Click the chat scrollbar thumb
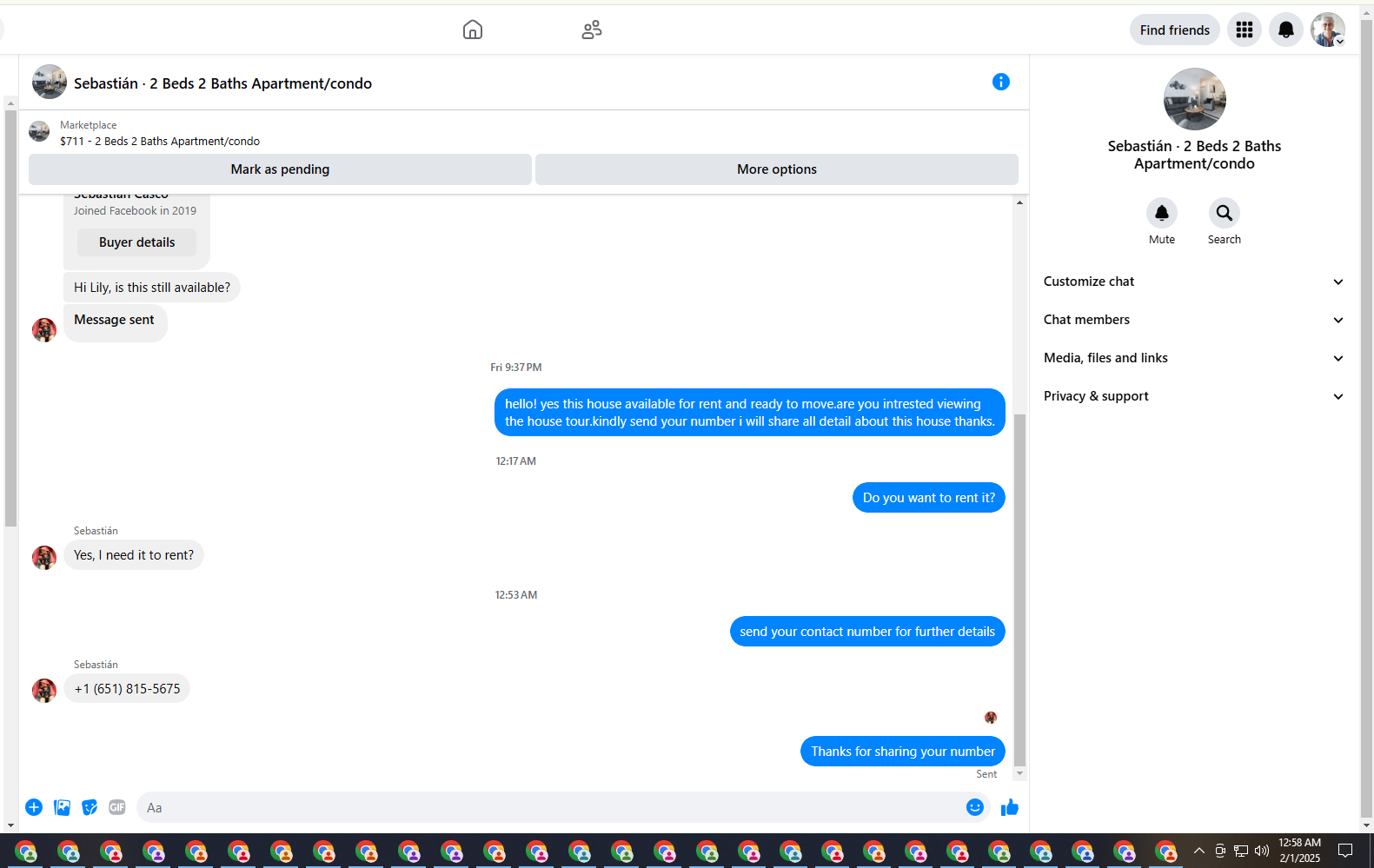The width and height of the screenshot is (1374, 868). coord(1020,591)
